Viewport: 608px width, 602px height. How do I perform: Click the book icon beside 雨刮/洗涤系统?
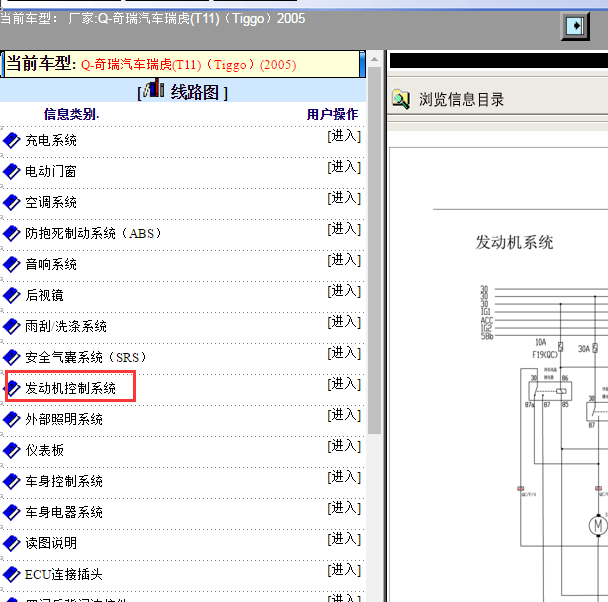[x=12, y=326]
